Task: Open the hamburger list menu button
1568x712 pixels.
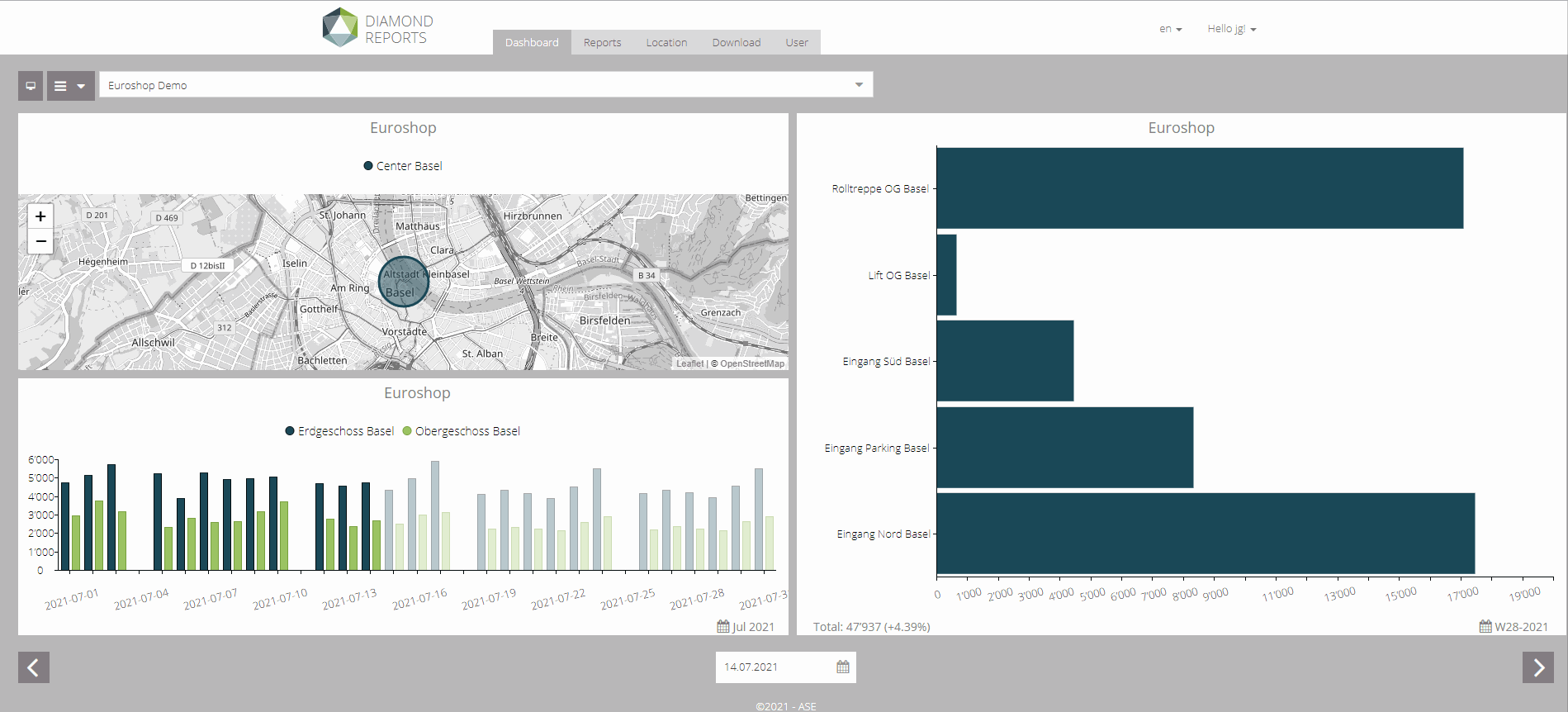Action: [70, 86]
